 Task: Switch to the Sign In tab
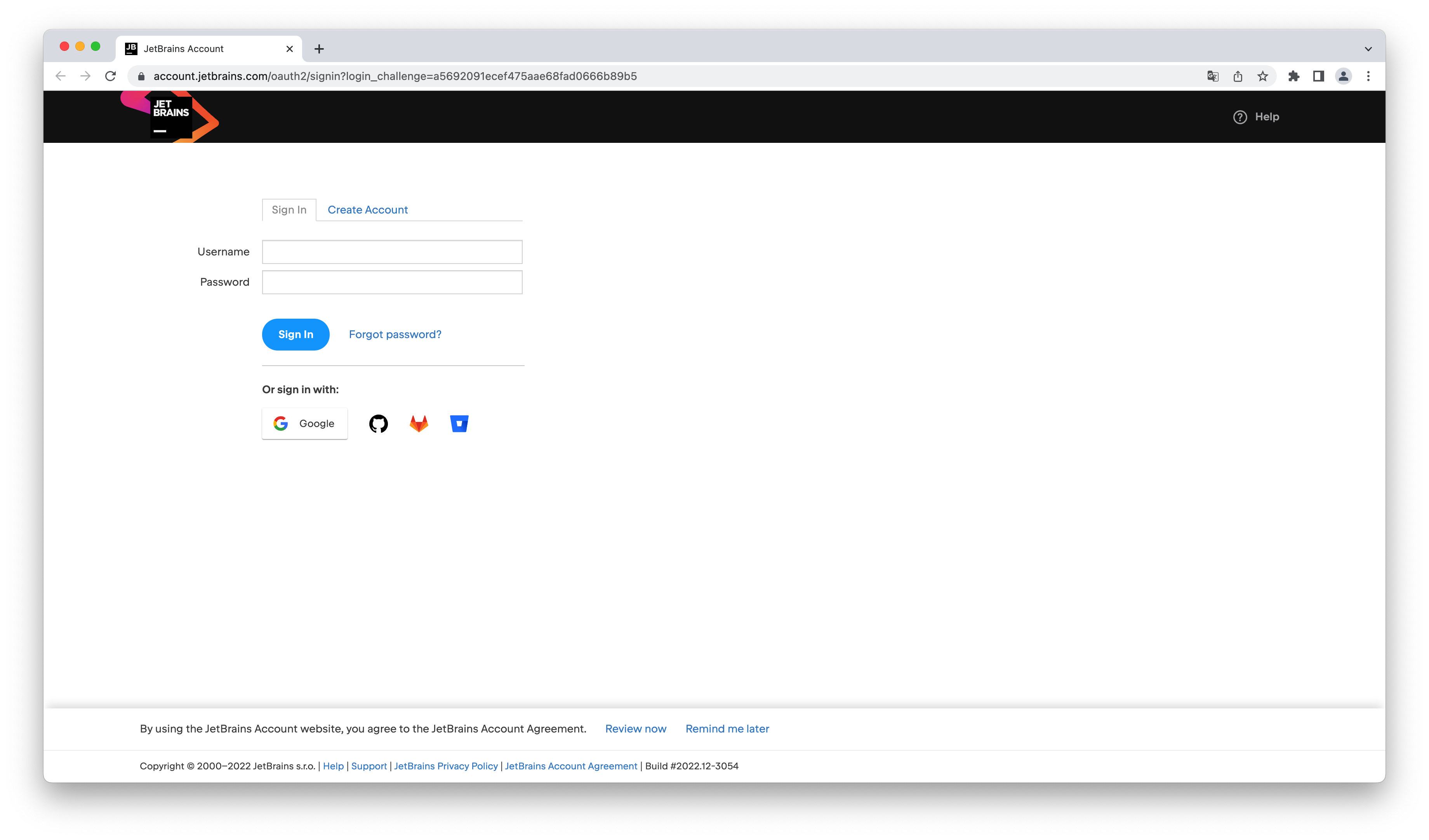[x=288, y=209]
